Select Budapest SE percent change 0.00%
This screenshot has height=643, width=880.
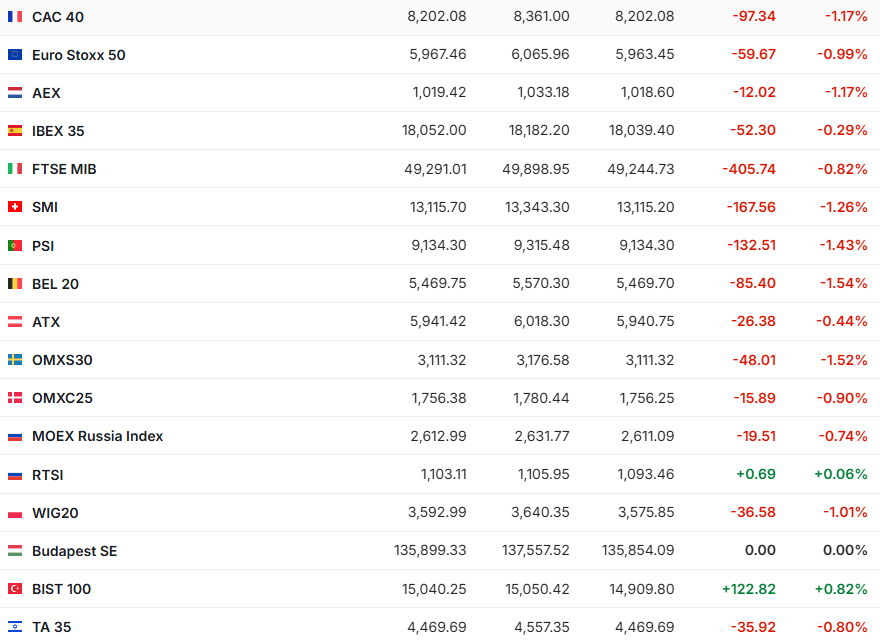(x=845, y=550)
